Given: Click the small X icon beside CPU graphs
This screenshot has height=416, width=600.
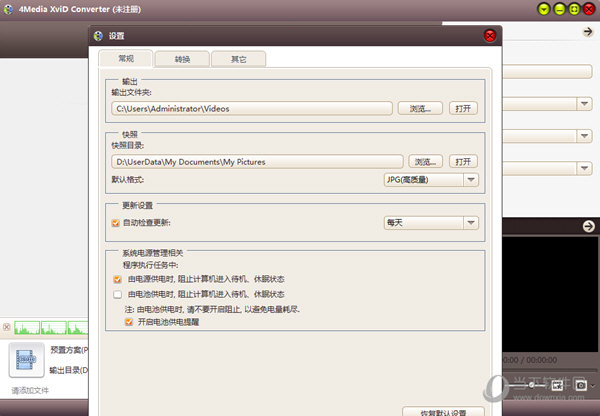Looking at the screenshot, I should click(7, 327).
